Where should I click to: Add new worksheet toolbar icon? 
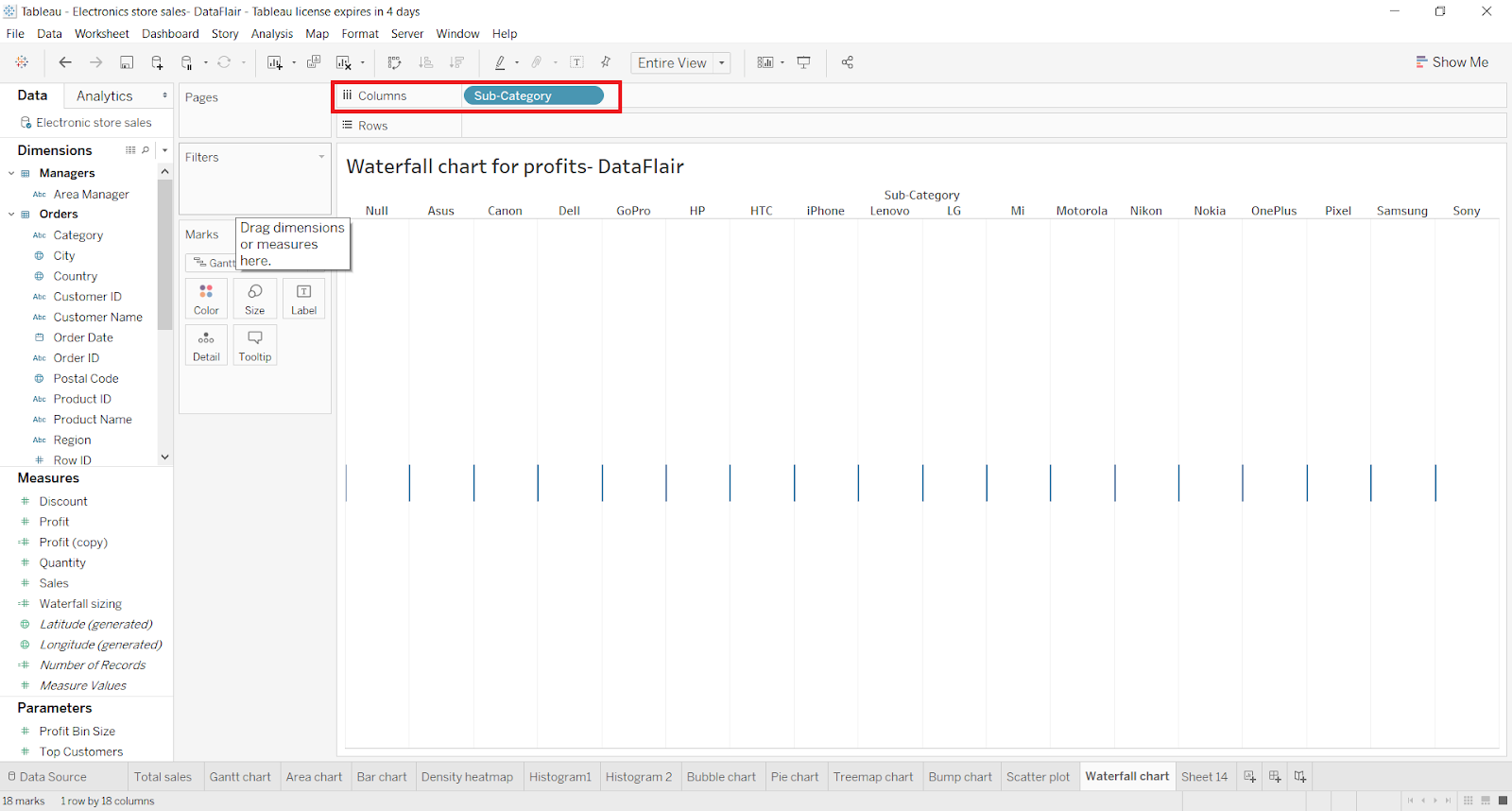point(275,62)
